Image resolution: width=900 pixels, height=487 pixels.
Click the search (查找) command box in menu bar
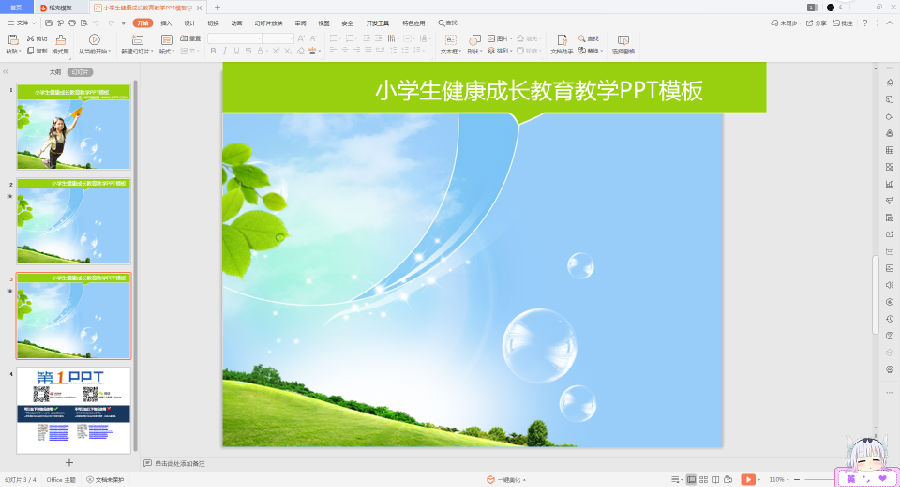click(x=448, y=23)
